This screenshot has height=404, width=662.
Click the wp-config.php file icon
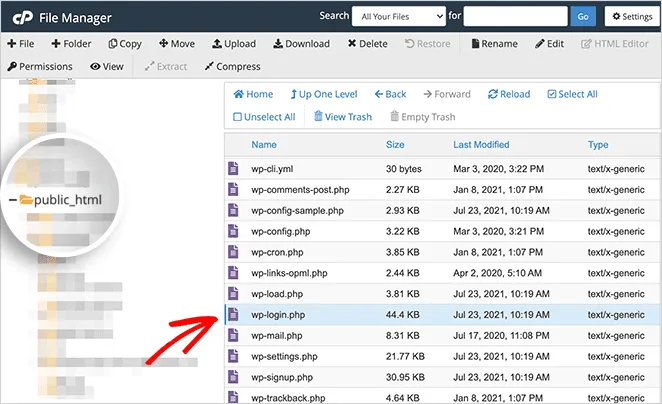tap(233, 231)
